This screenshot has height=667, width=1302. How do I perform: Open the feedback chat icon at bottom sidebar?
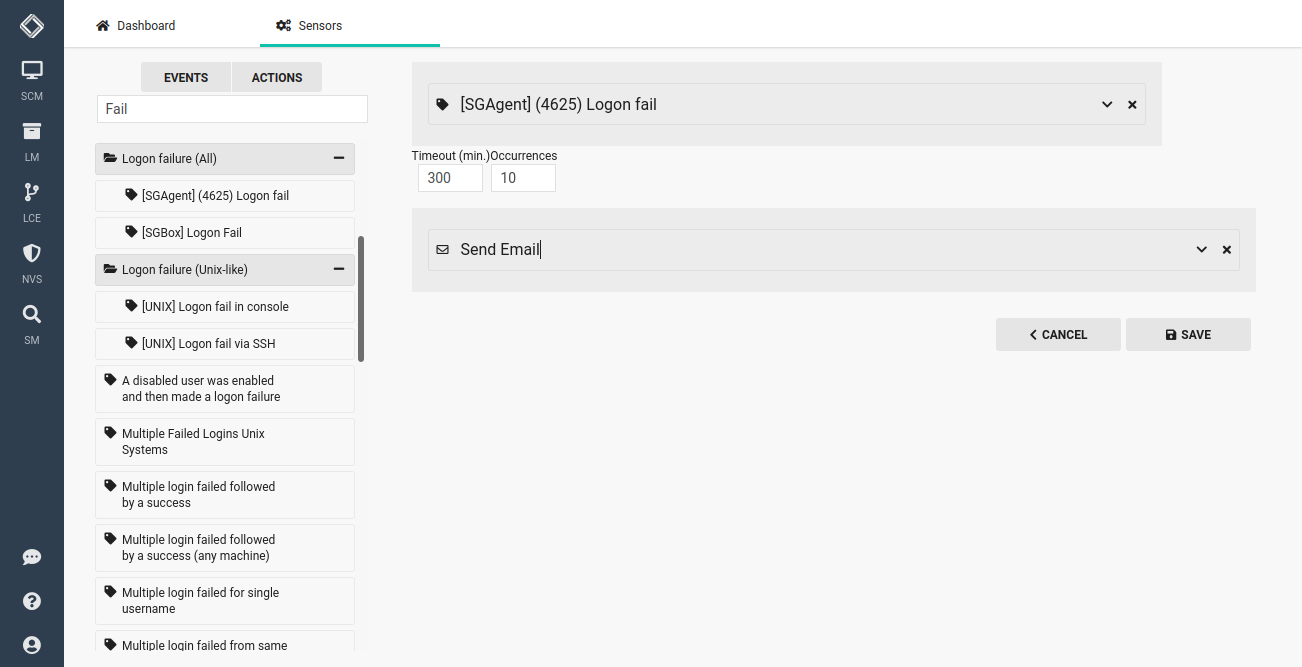[x=31, y=557]
